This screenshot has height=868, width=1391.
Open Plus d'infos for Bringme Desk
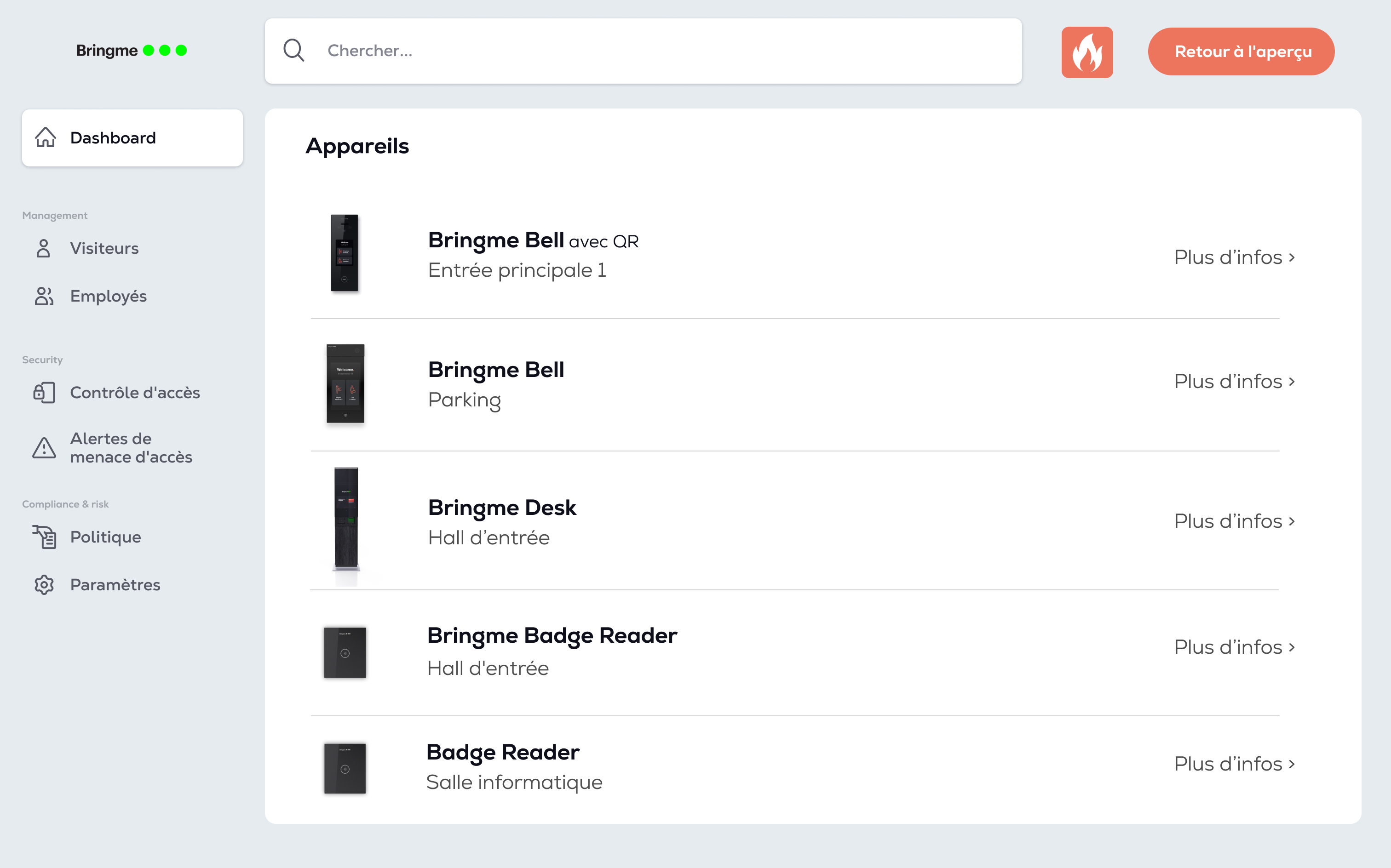1234,521
